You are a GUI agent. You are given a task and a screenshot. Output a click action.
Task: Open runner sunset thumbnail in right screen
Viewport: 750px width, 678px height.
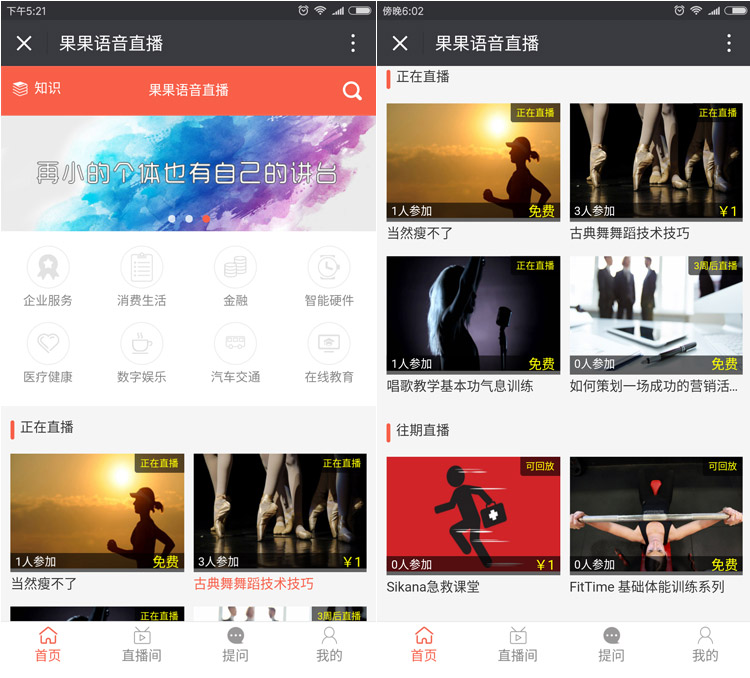[473, 162]
